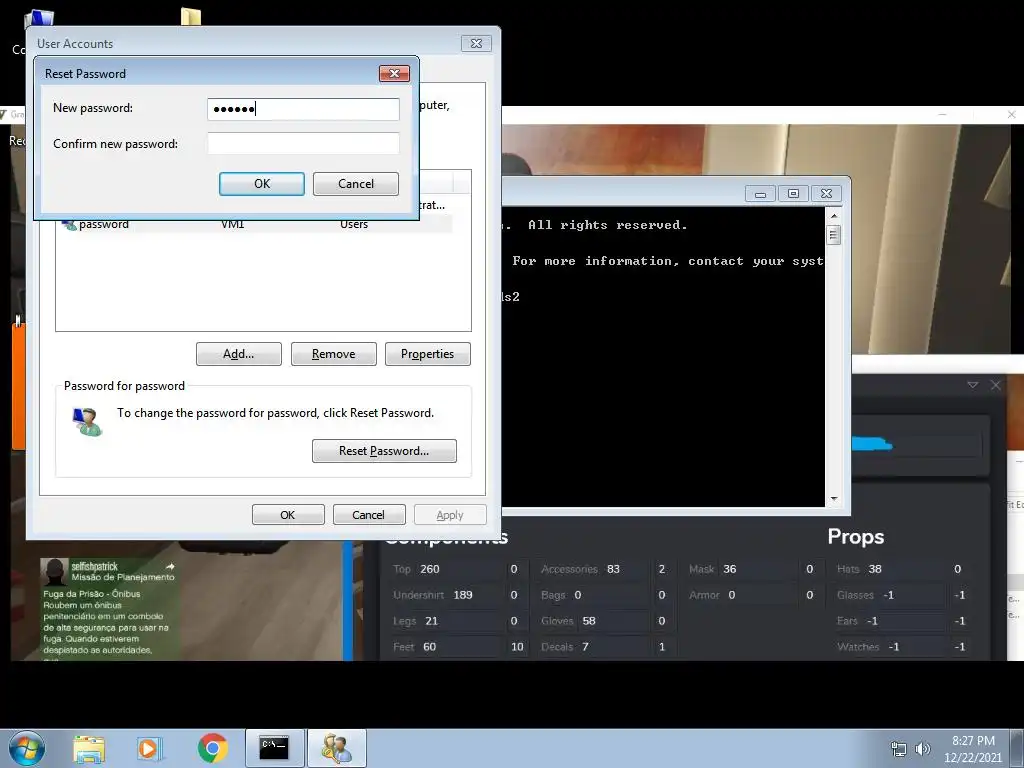1024x768 pixels.
Task: Cancel the Reset Password dialog
Action: [355, 184]
